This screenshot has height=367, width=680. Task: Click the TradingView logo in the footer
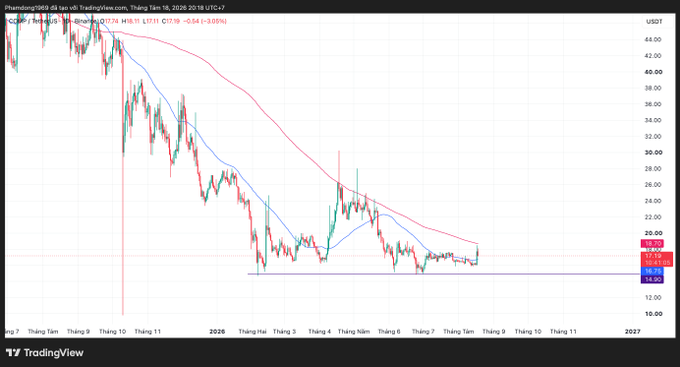[x=45, y=353]
